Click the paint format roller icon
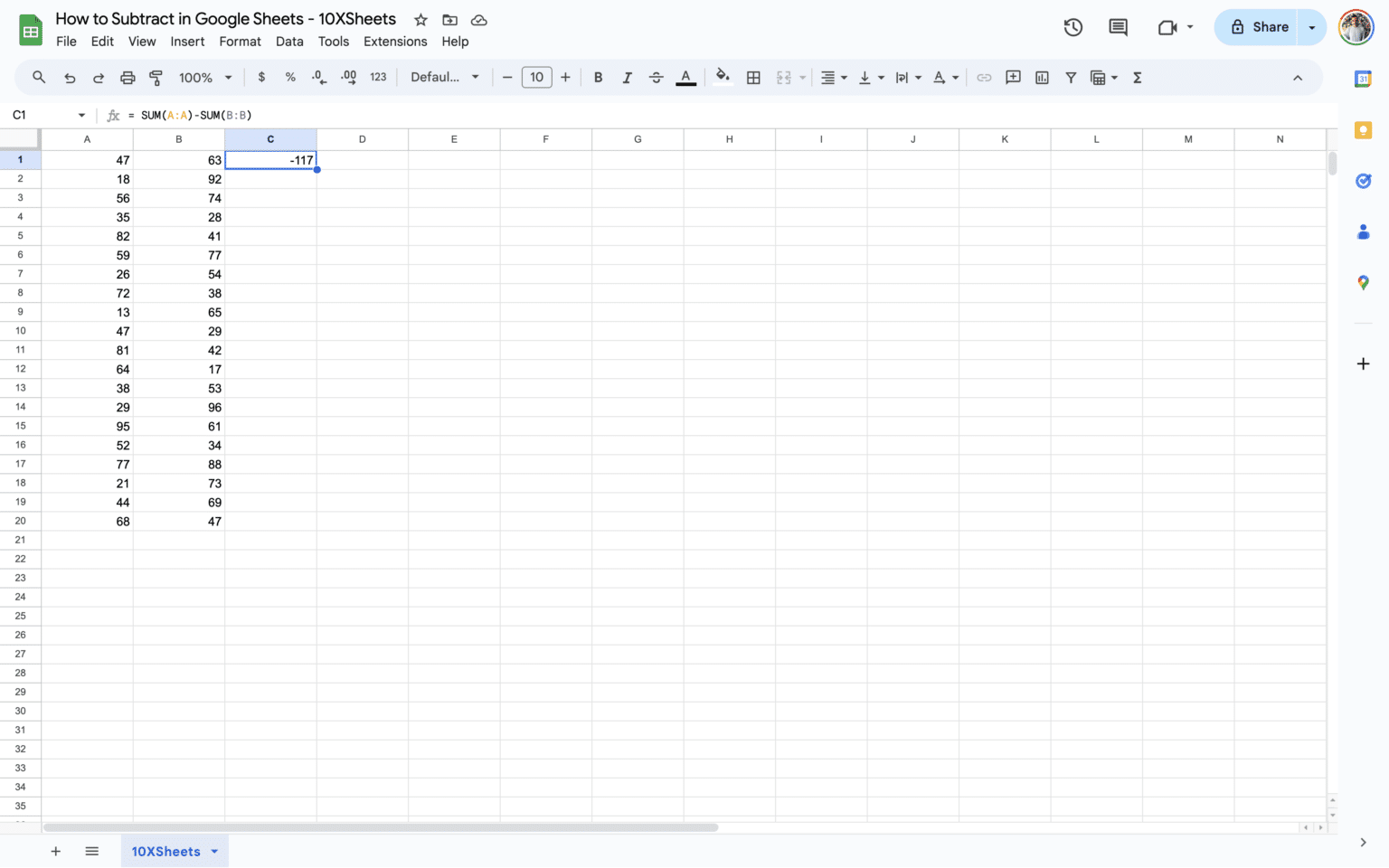This screenshot has width=1389, height=868. click(156, 78)
